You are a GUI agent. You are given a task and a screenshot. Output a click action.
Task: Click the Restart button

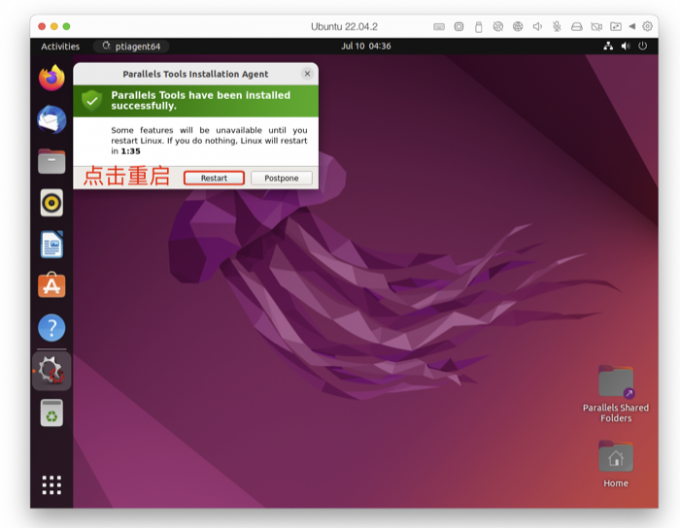[214, 178]
